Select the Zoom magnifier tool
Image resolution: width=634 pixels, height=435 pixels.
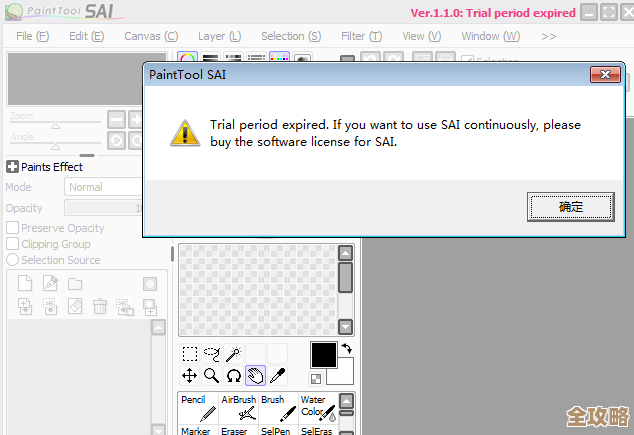point(211,376)
